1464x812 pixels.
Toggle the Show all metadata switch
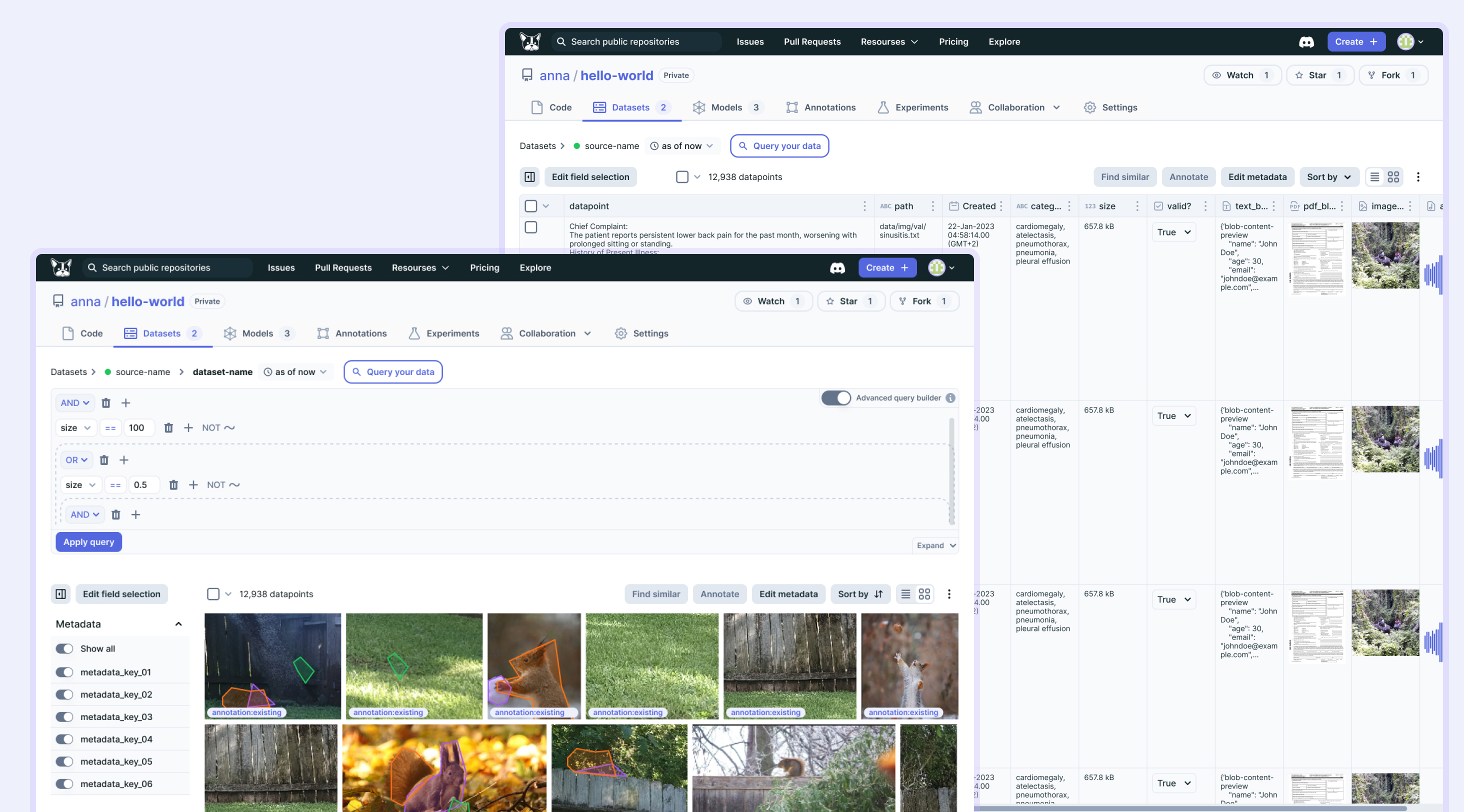[64, 648]
